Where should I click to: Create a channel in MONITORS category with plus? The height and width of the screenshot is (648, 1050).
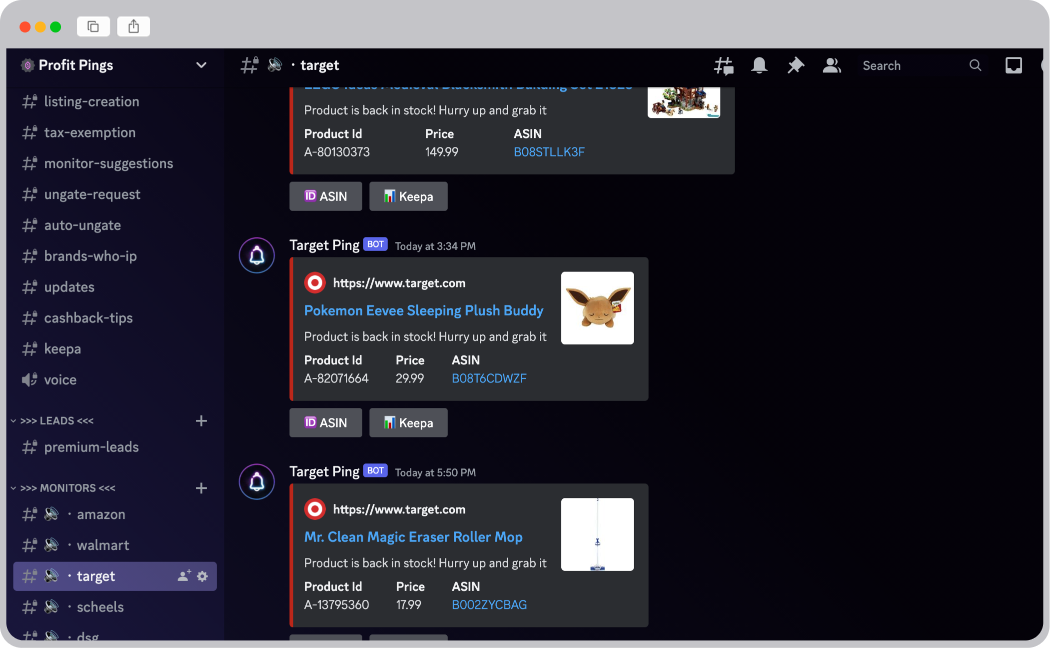coord(201,488)
